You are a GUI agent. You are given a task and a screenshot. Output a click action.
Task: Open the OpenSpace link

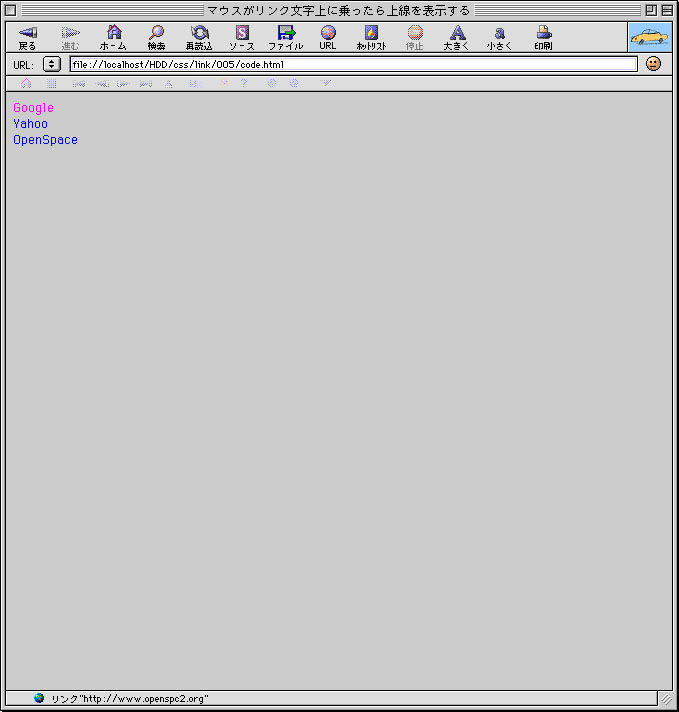[45, 140]
